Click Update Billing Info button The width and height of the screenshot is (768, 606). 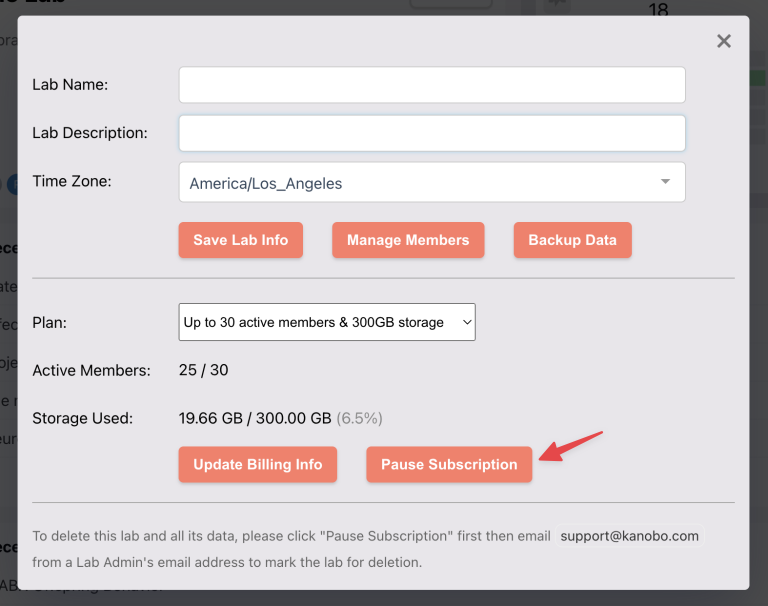click(258, 464)
